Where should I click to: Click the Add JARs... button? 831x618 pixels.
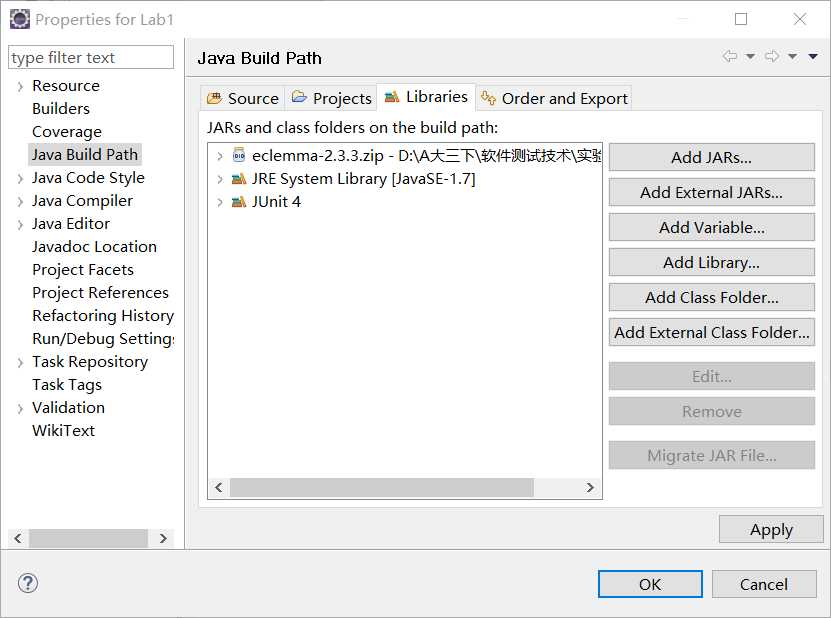click(711, 157)
